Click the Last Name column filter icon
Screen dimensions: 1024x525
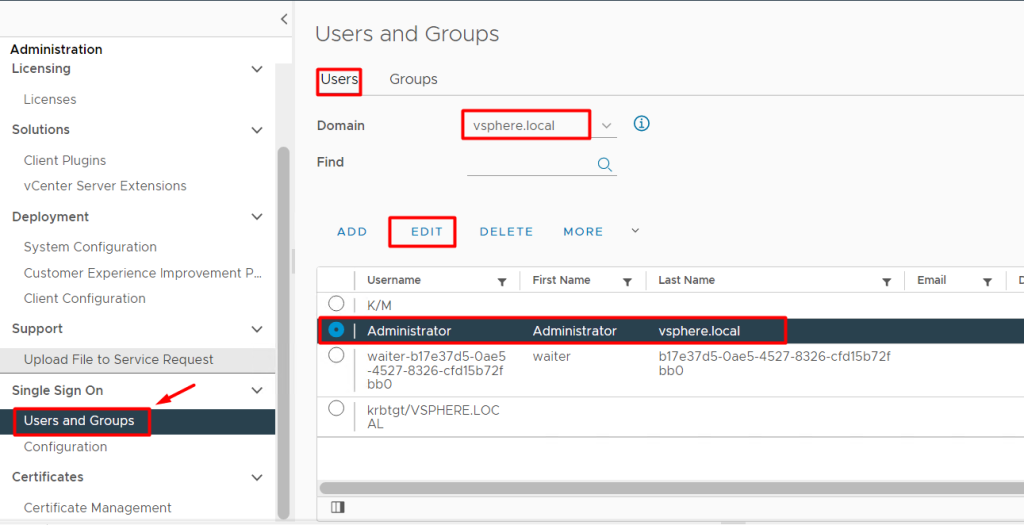[886, 282]
